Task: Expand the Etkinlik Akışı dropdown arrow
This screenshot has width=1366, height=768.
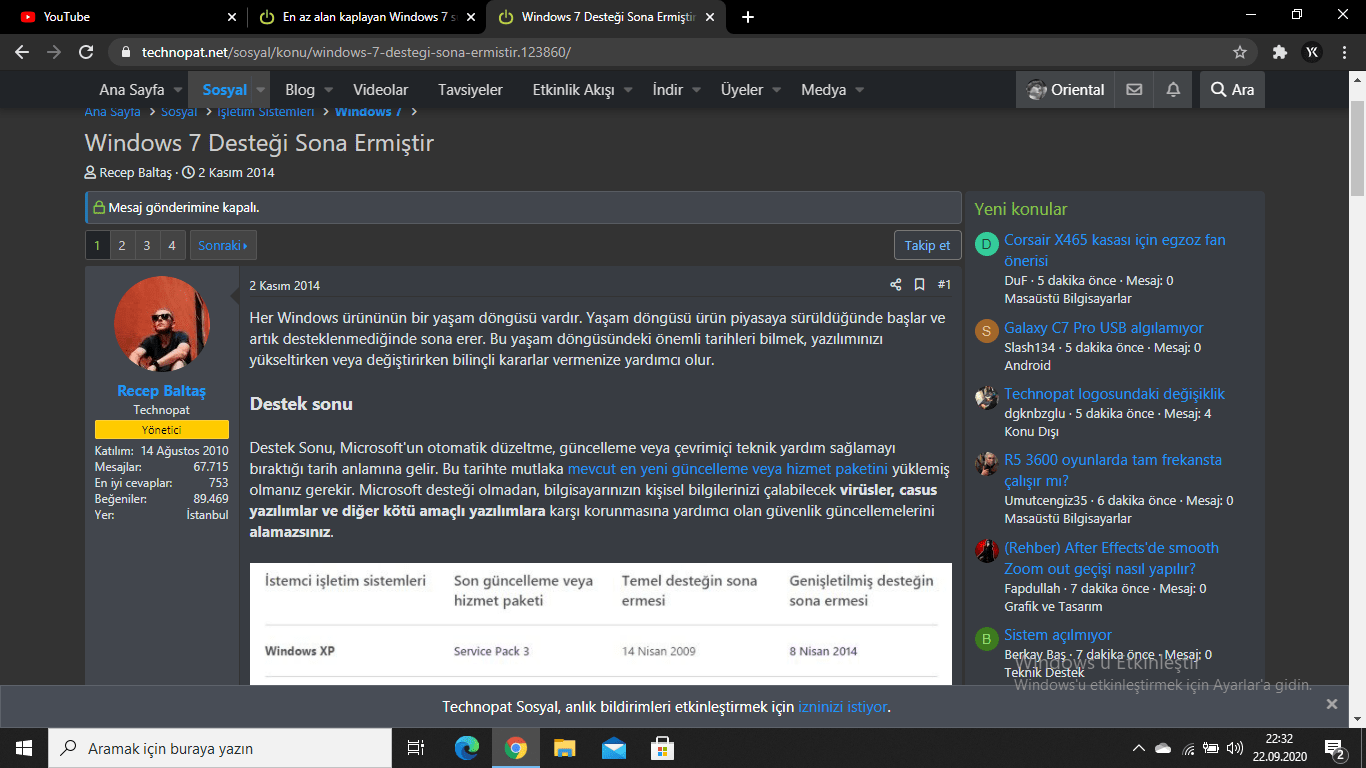Action: coord(628,90)
